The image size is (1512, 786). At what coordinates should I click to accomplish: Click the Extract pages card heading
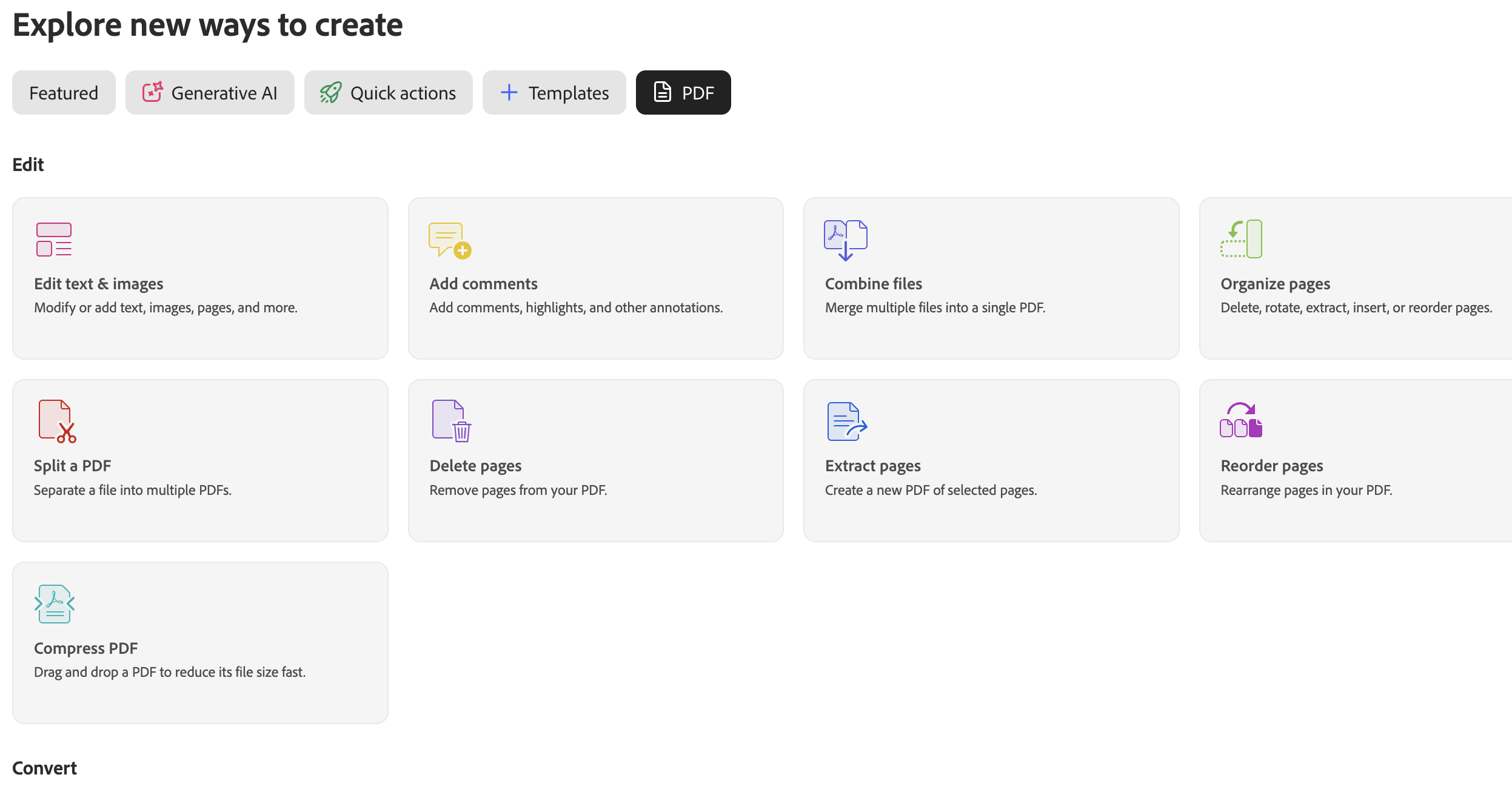872,466
